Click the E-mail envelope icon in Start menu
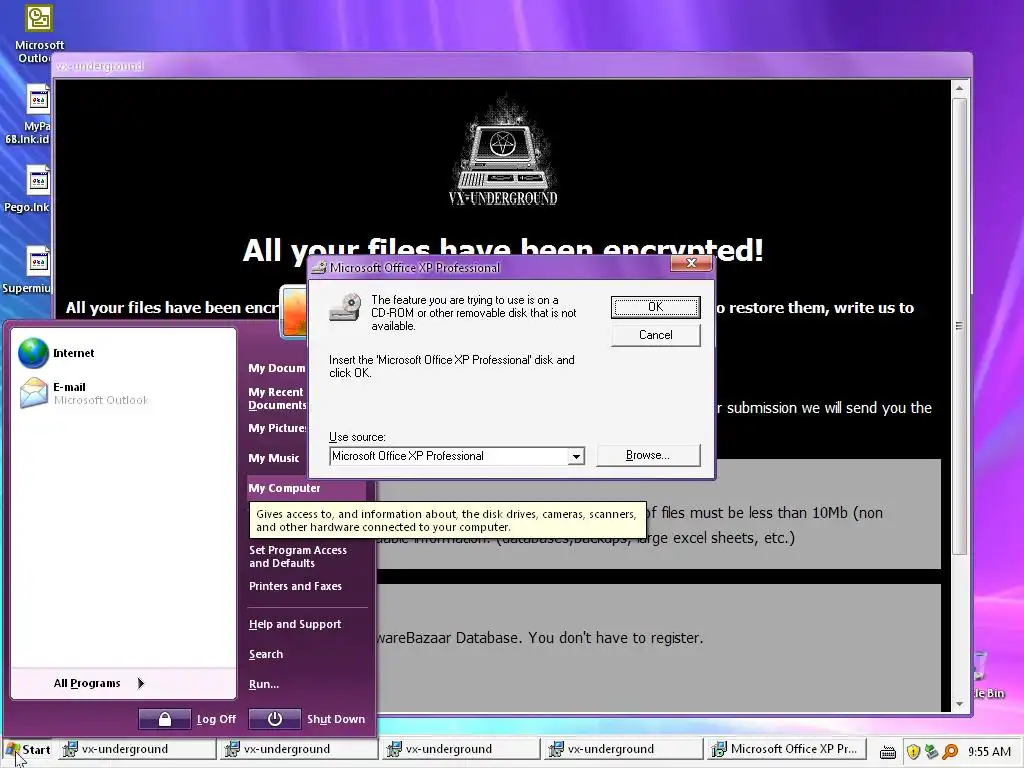 click(x=33, y=393)
